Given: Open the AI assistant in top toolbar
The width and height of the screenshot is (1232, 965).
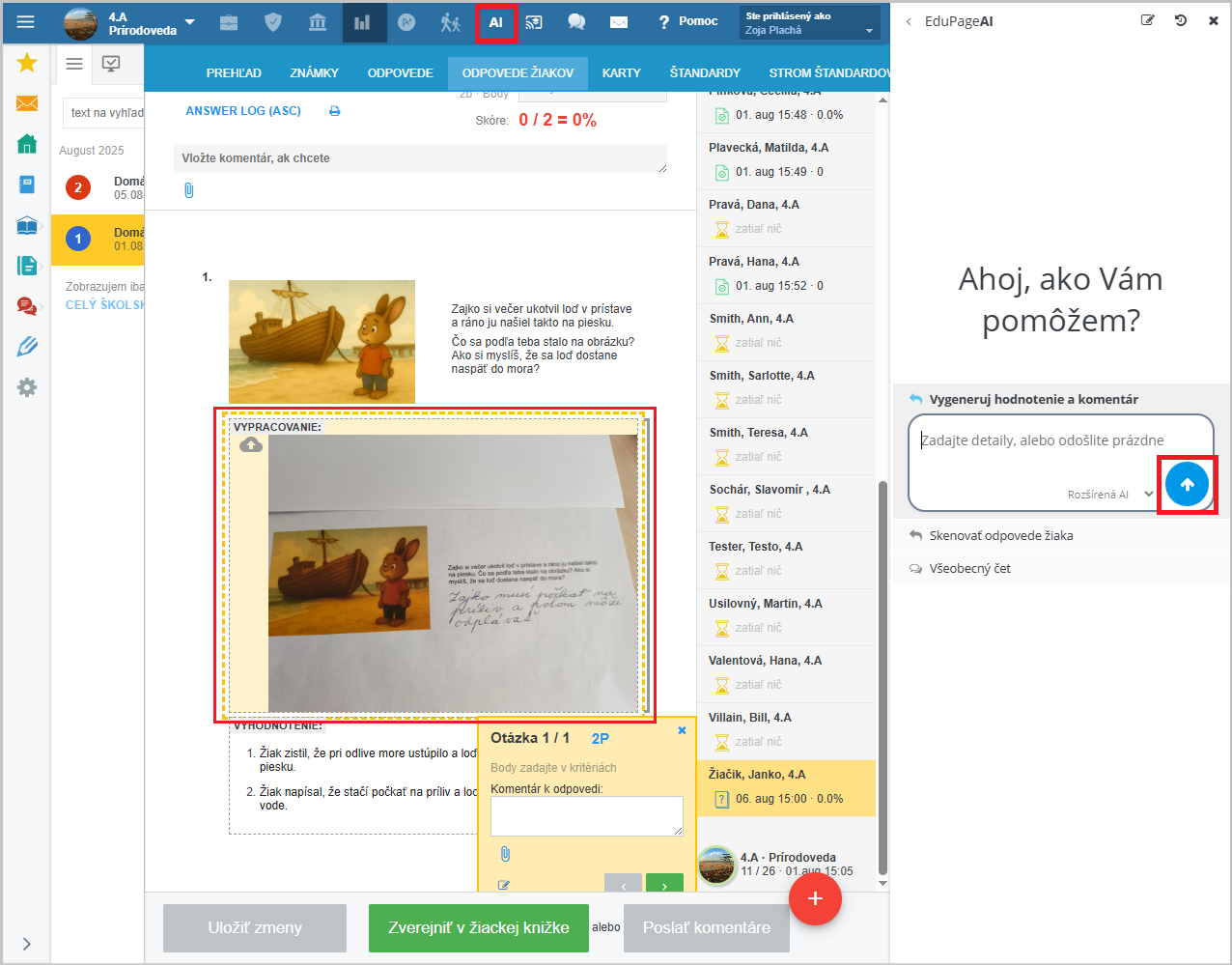Looking at the screenshot, I should point(495,22).
